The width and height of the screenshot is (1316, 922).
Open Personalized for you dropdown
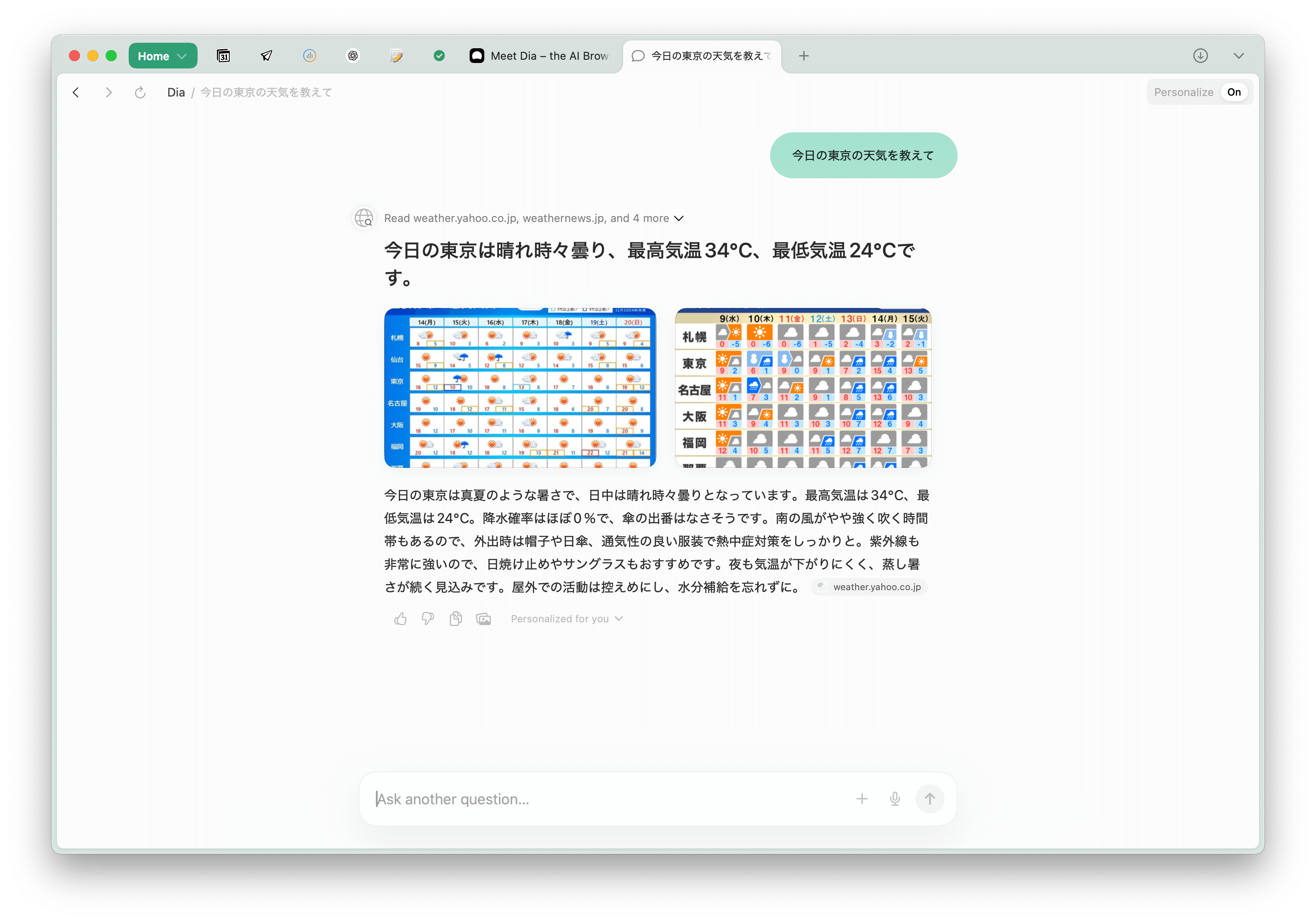coord(566,619)
